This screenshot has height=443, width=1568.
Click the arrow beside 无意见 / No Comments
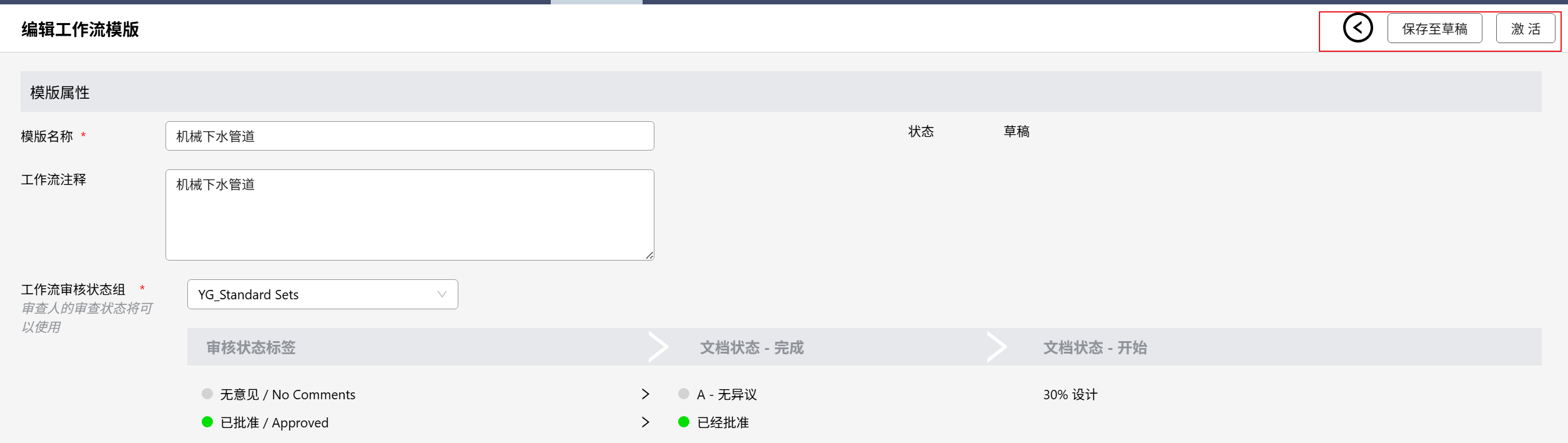tap(646, 394)
